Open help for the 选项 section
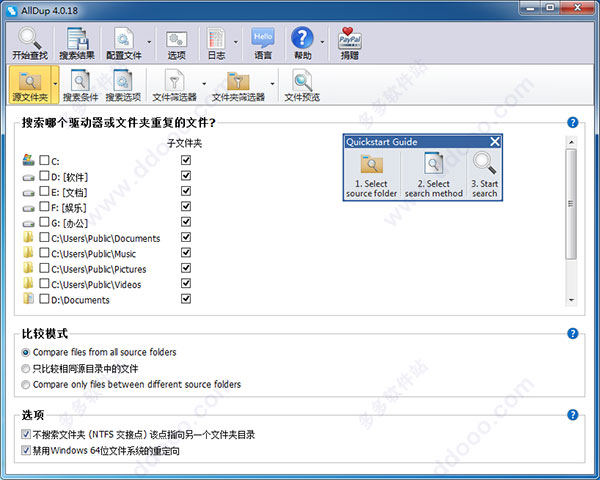The height and width of the screenshot is (480, 600). point(572,415)
